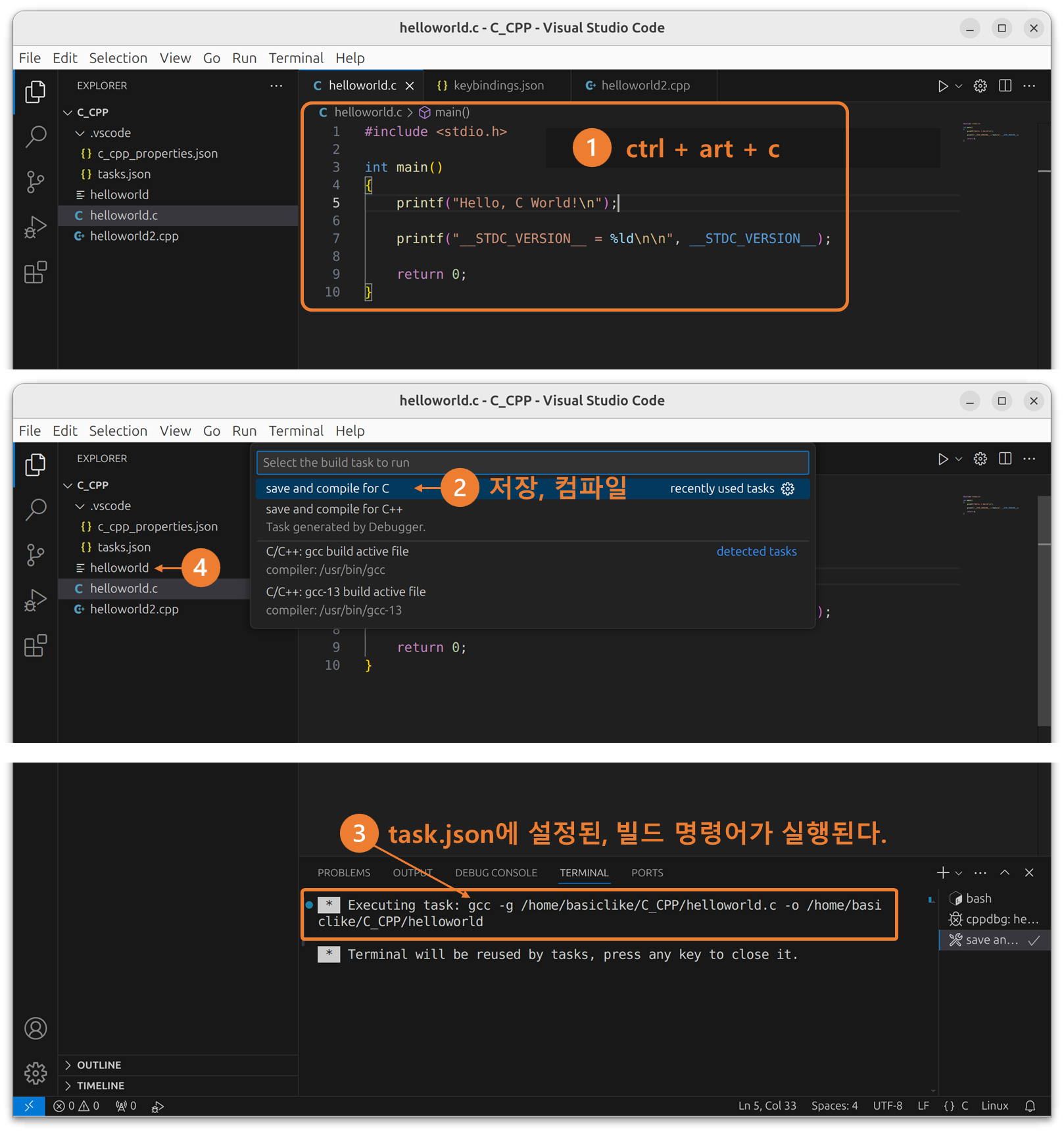Close the terminal panel with X icon
The image size is (1064, 1132).
coord(1029,872)
